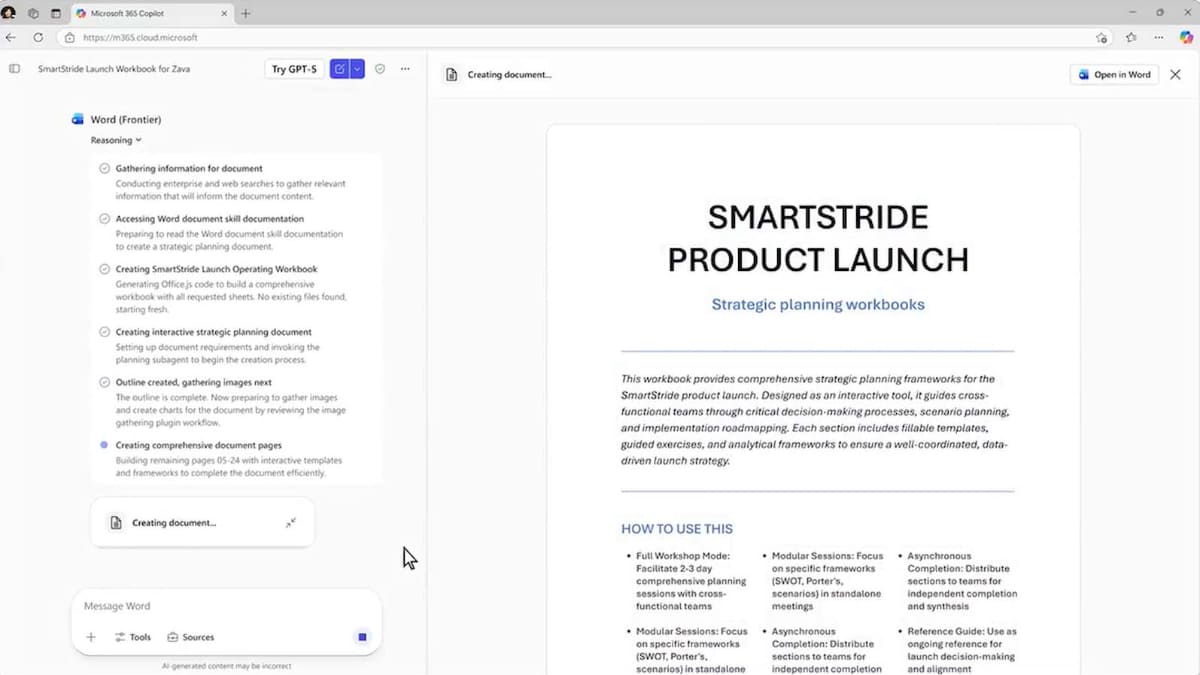Click the HOW TO USE THIS heading

coord(677,529)
